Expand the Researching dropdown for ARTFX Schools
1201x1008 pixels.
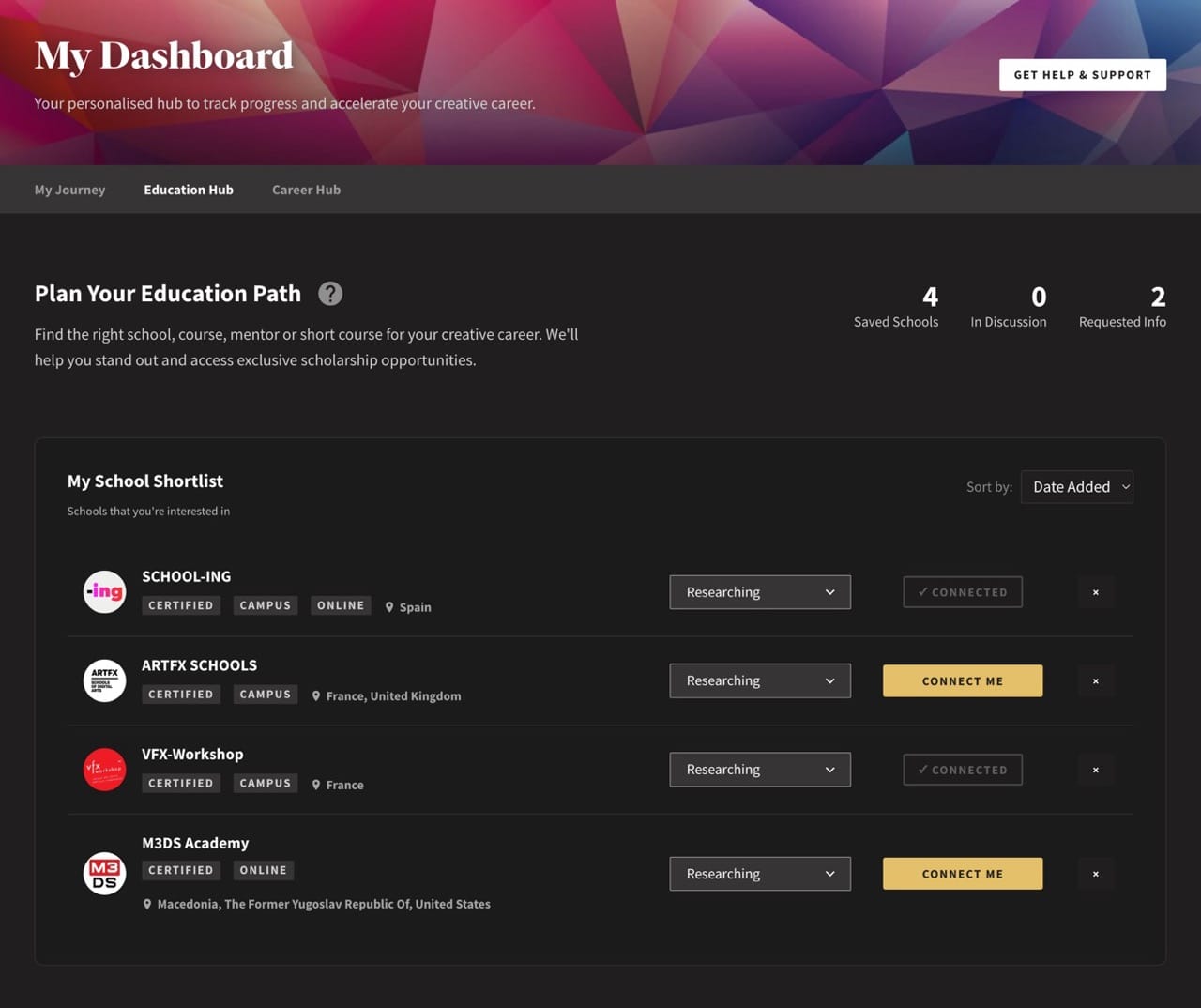coord(760,681)
